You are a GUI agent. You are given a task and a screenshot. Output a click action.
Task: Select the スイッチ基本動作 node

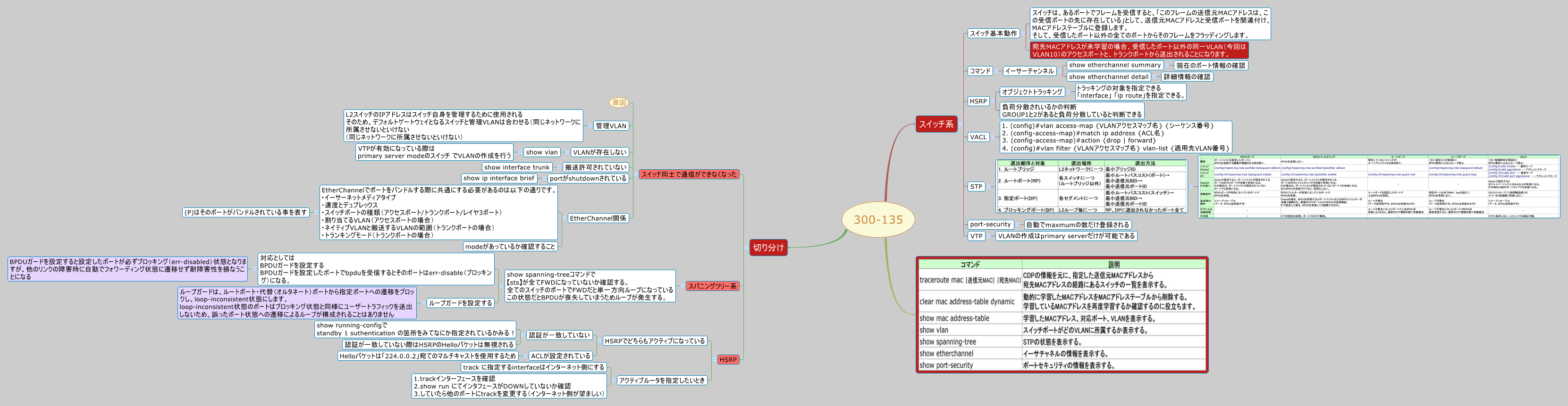(x=994, y=33)
